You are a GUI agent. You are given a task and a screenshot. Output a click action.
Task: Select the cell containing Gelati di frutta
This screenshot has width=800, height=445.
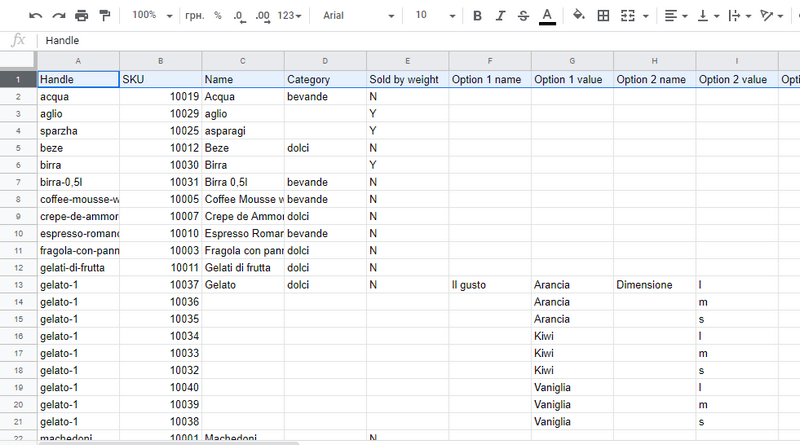pos(243,267)
